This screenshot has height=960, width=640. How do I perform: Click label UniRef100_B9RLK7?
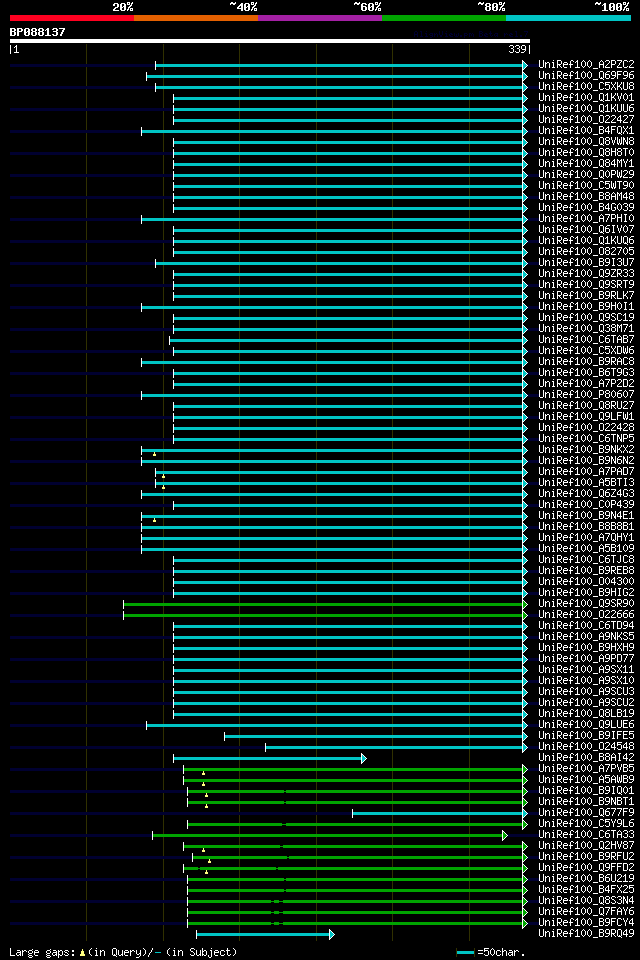coord(586,296)
